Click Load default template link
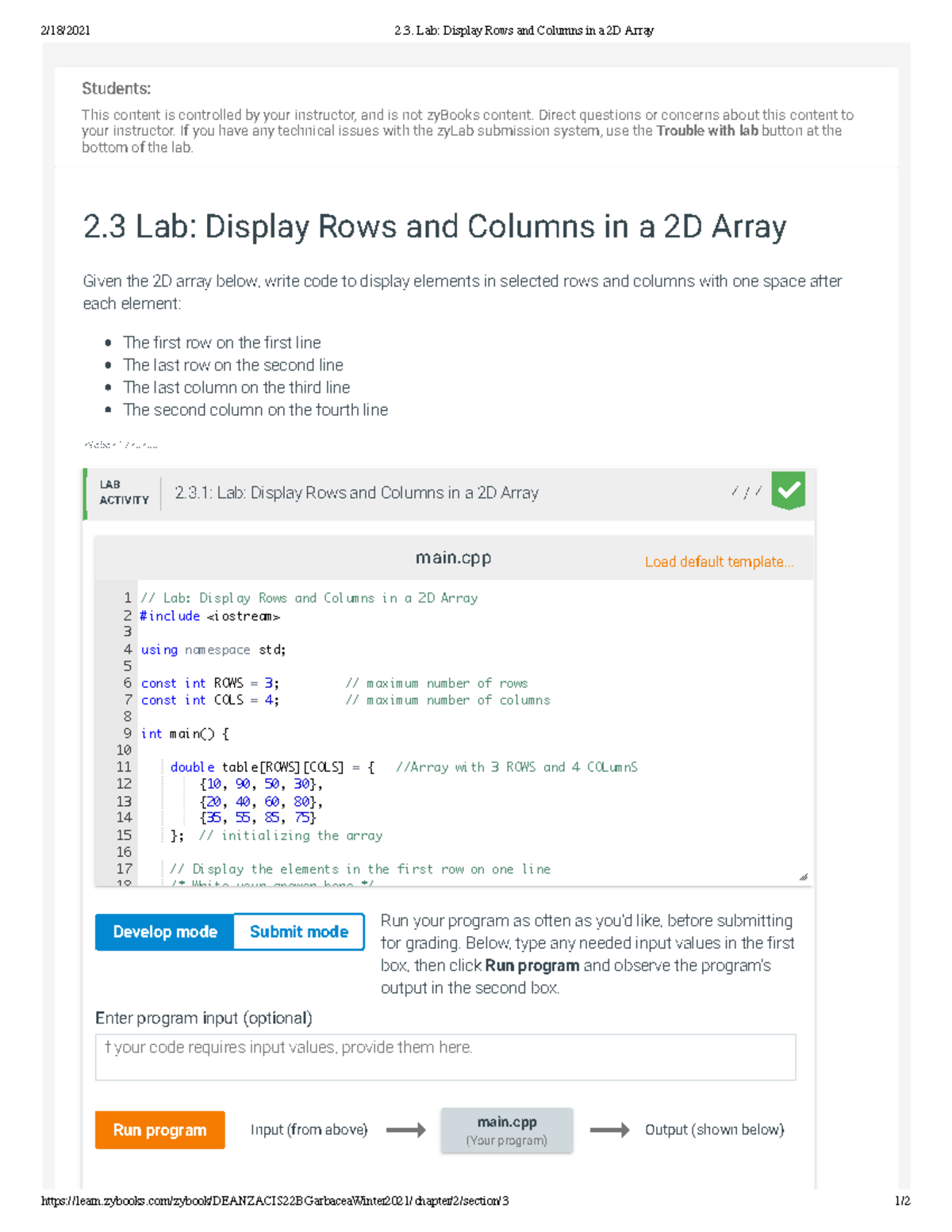This screenshot has width=952, height=1232. point(719,562)
